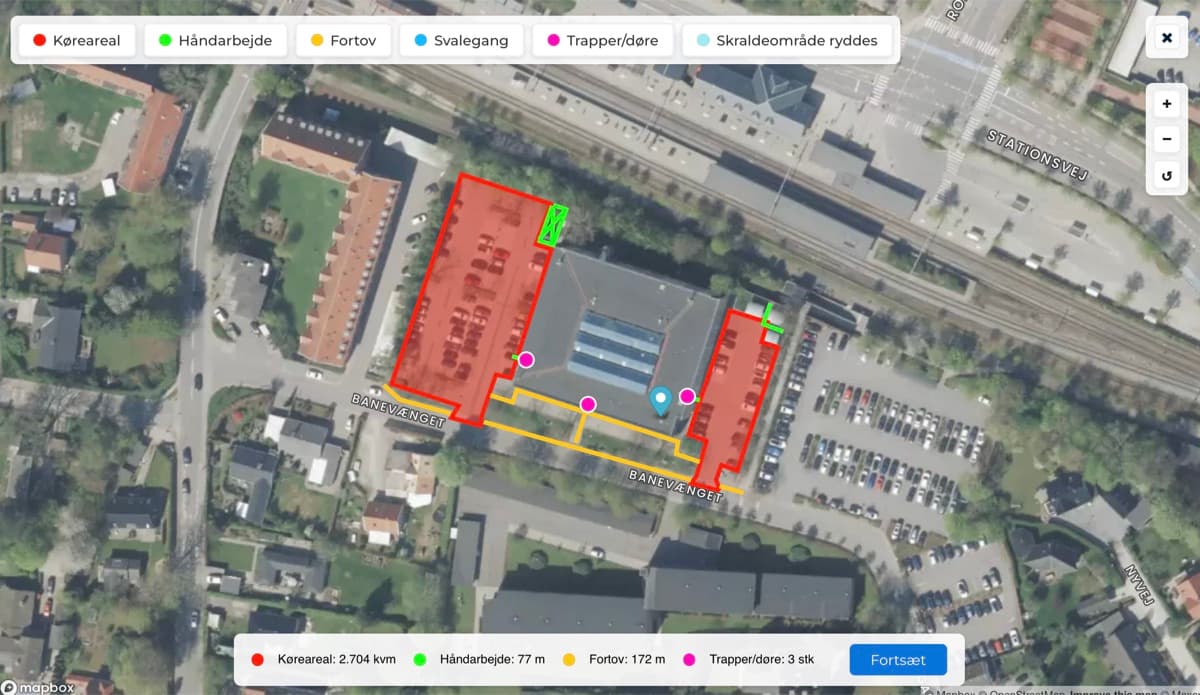
Task: Reset the map rotation
Action: click(1165, 174)
